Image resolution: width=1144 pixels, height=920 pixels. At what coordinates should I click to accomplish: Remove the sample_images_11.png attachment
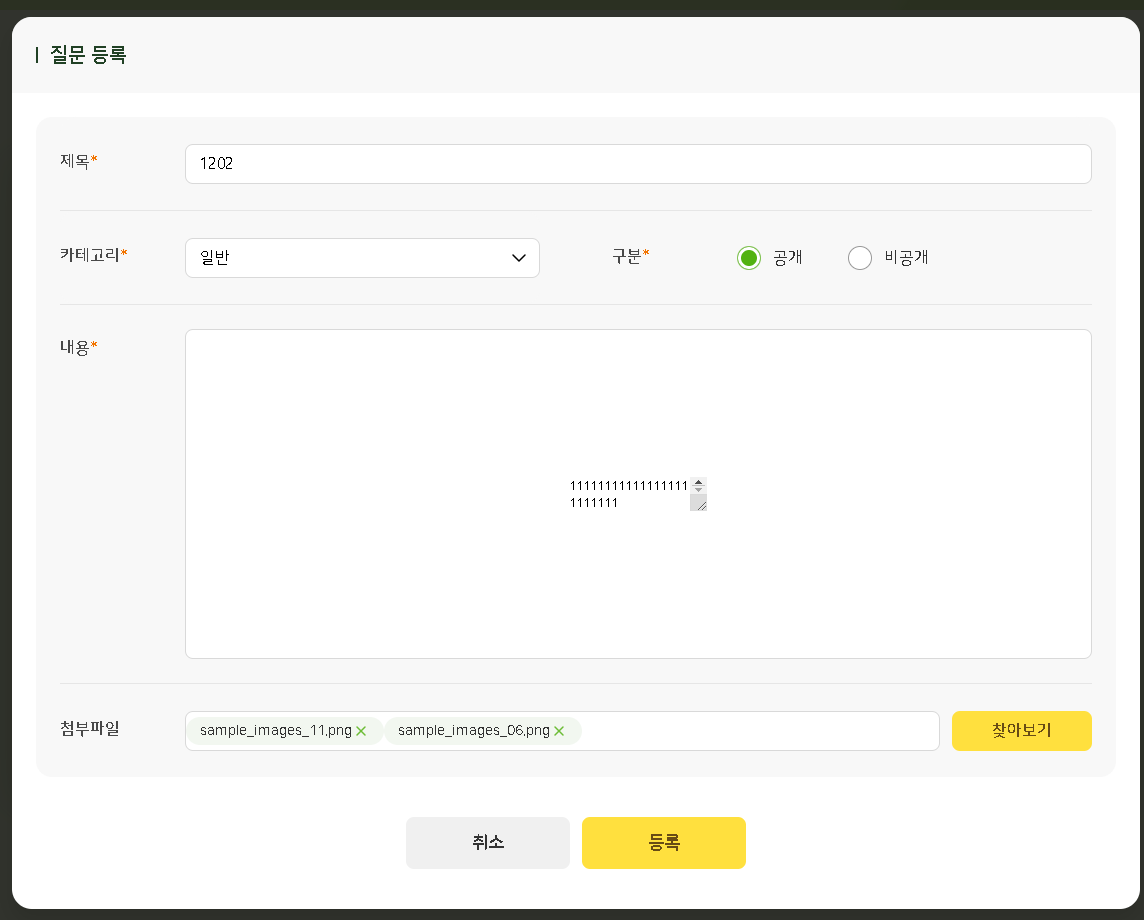click(361, 731)
